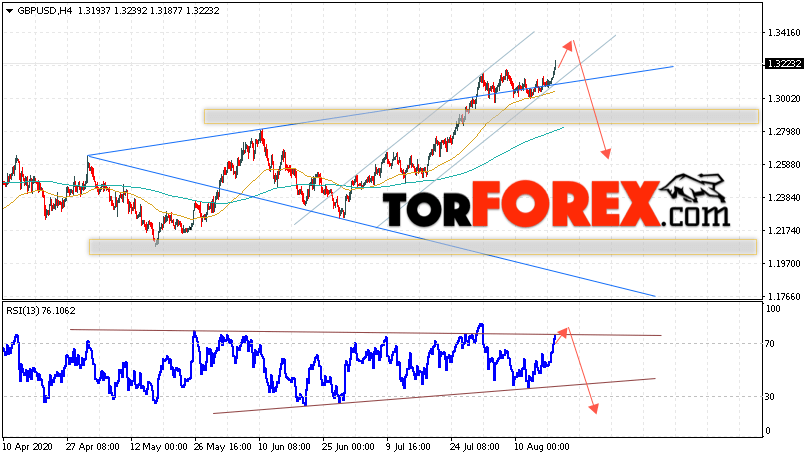This screenshot has width=808, height=458.
Task: Select the lower gray support zone rectangle
Action: [x=423, y=247]
